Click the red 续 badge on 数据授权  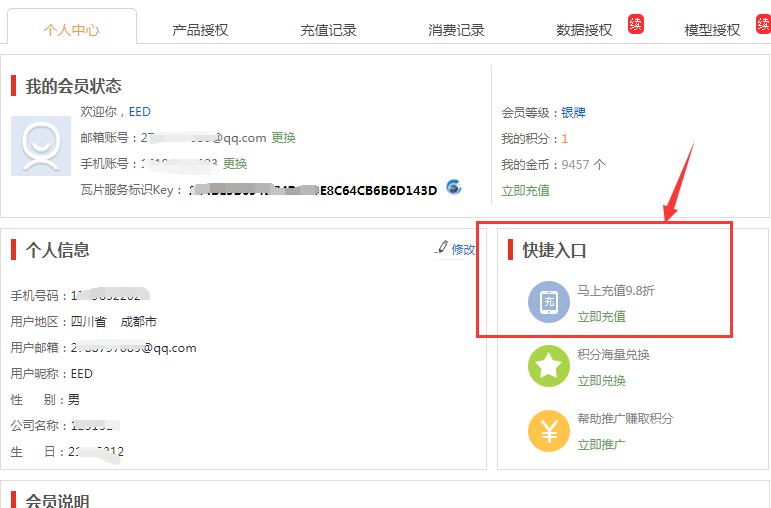point(636,24)
